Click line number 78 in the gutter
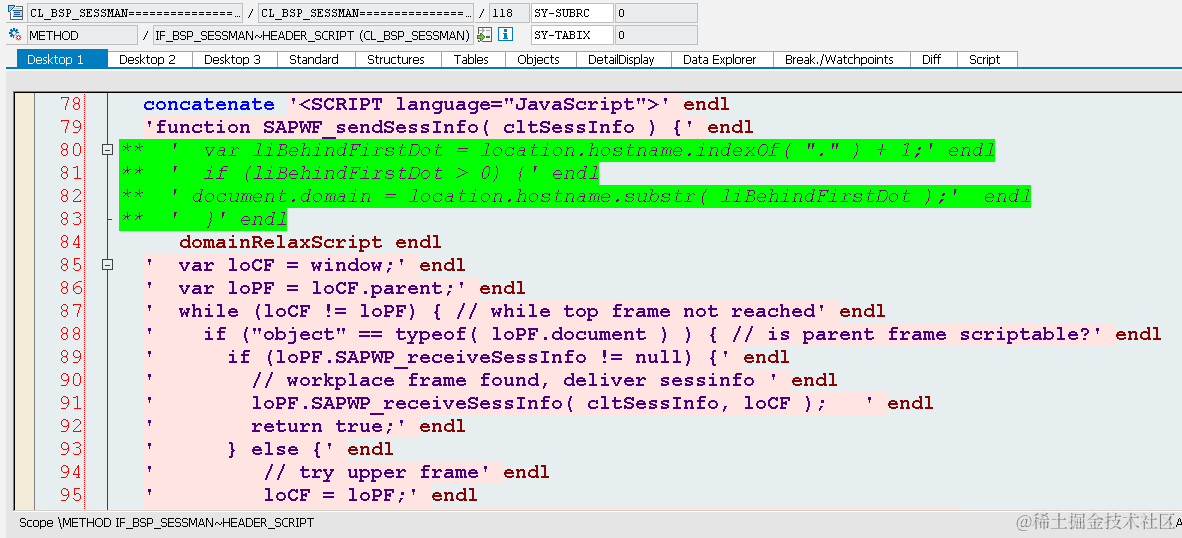 pos(69,104)
